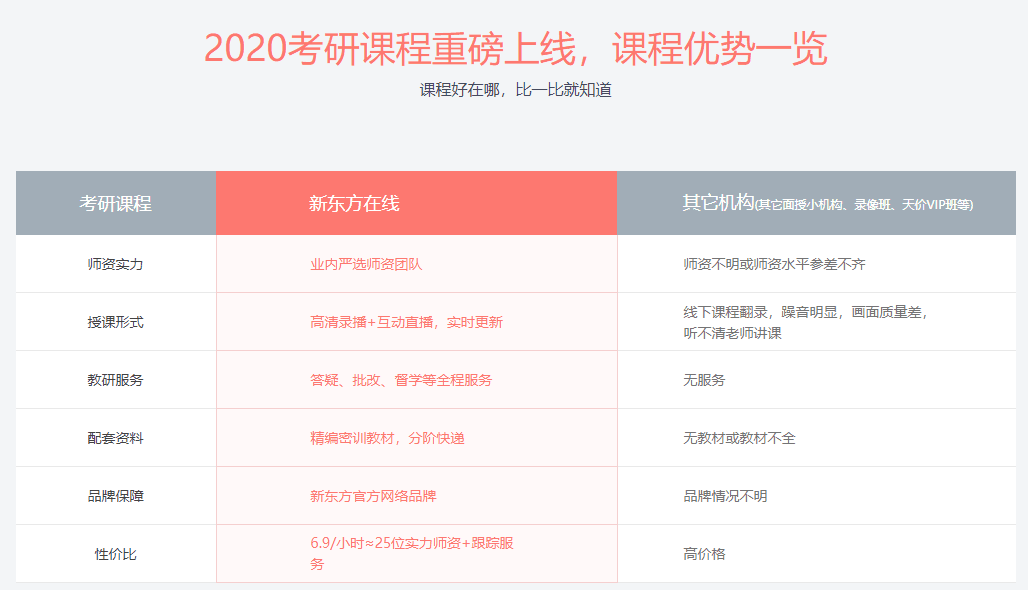The image size is (1028, 590).
Task: Click the row label "配套资料"
Action: 115,438
